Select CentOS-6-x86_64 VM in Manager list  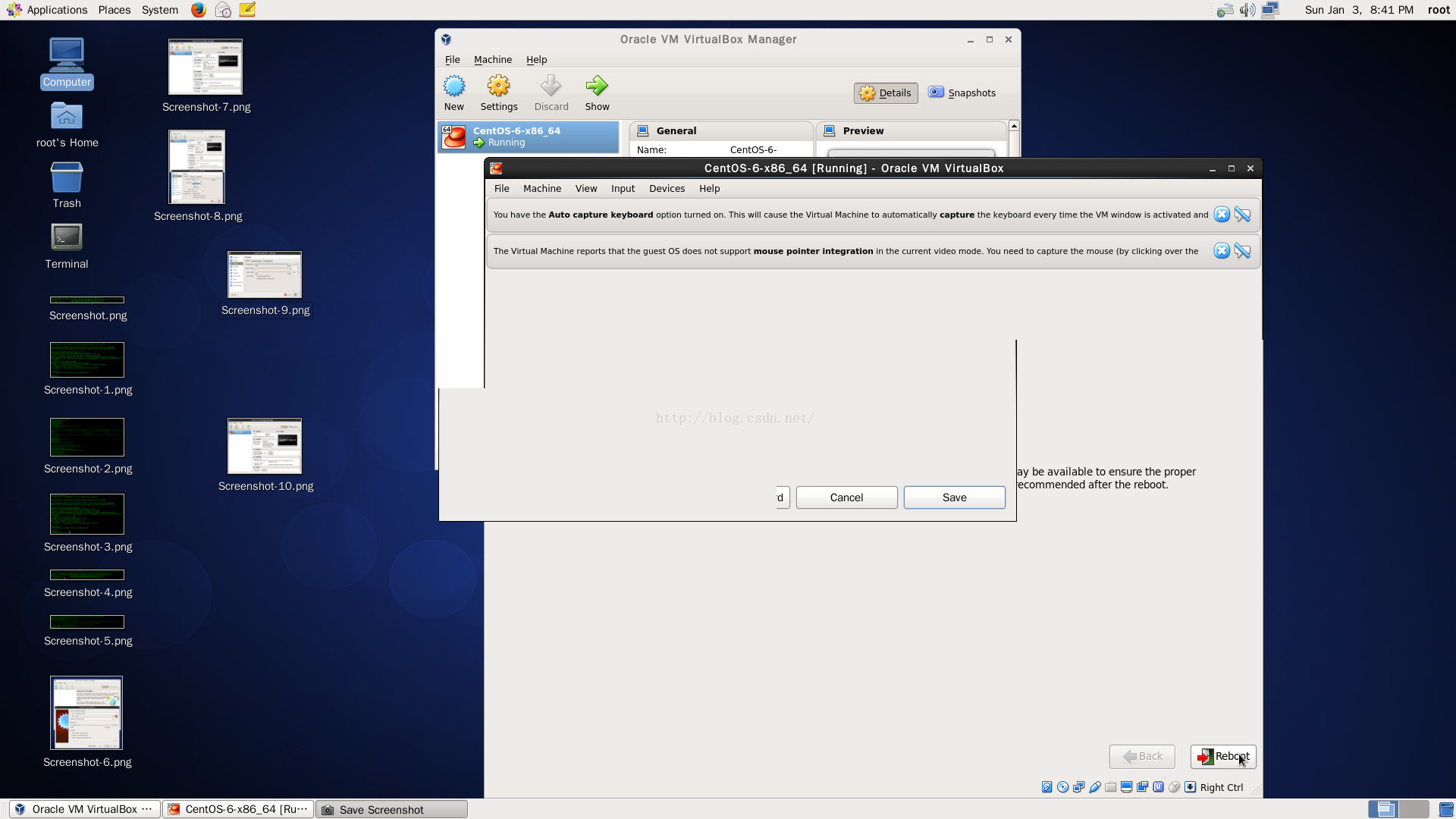pos(529,136)
